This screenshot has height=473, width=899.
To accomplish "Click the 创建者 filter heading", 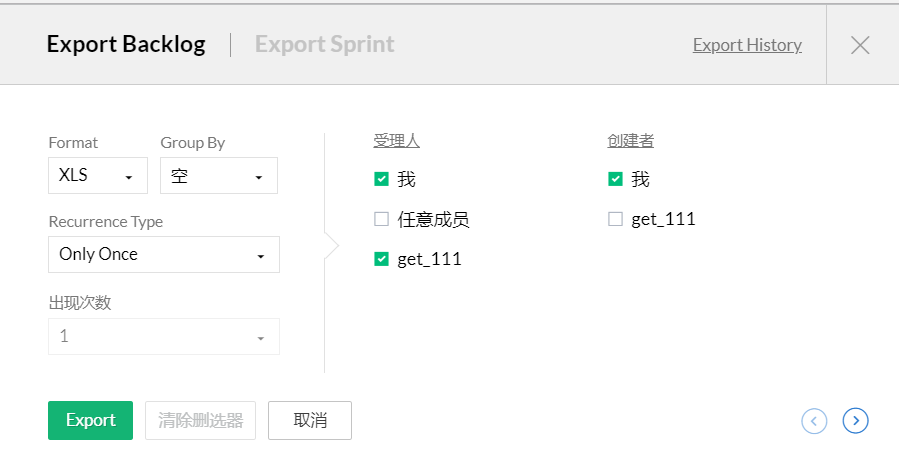I will (x=630, y=141).
